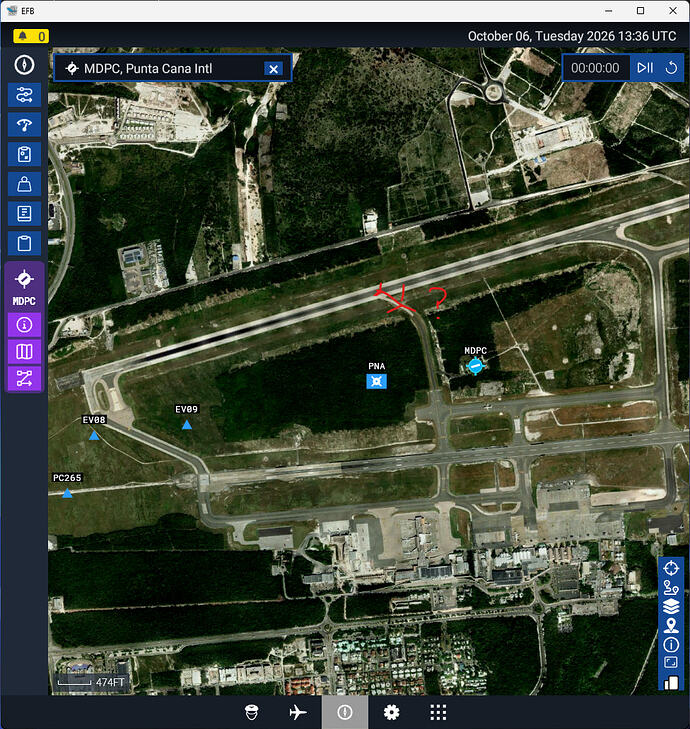
Task: Show map info in right toolbar
Action: pyautogui.click(x=670, y=644)
